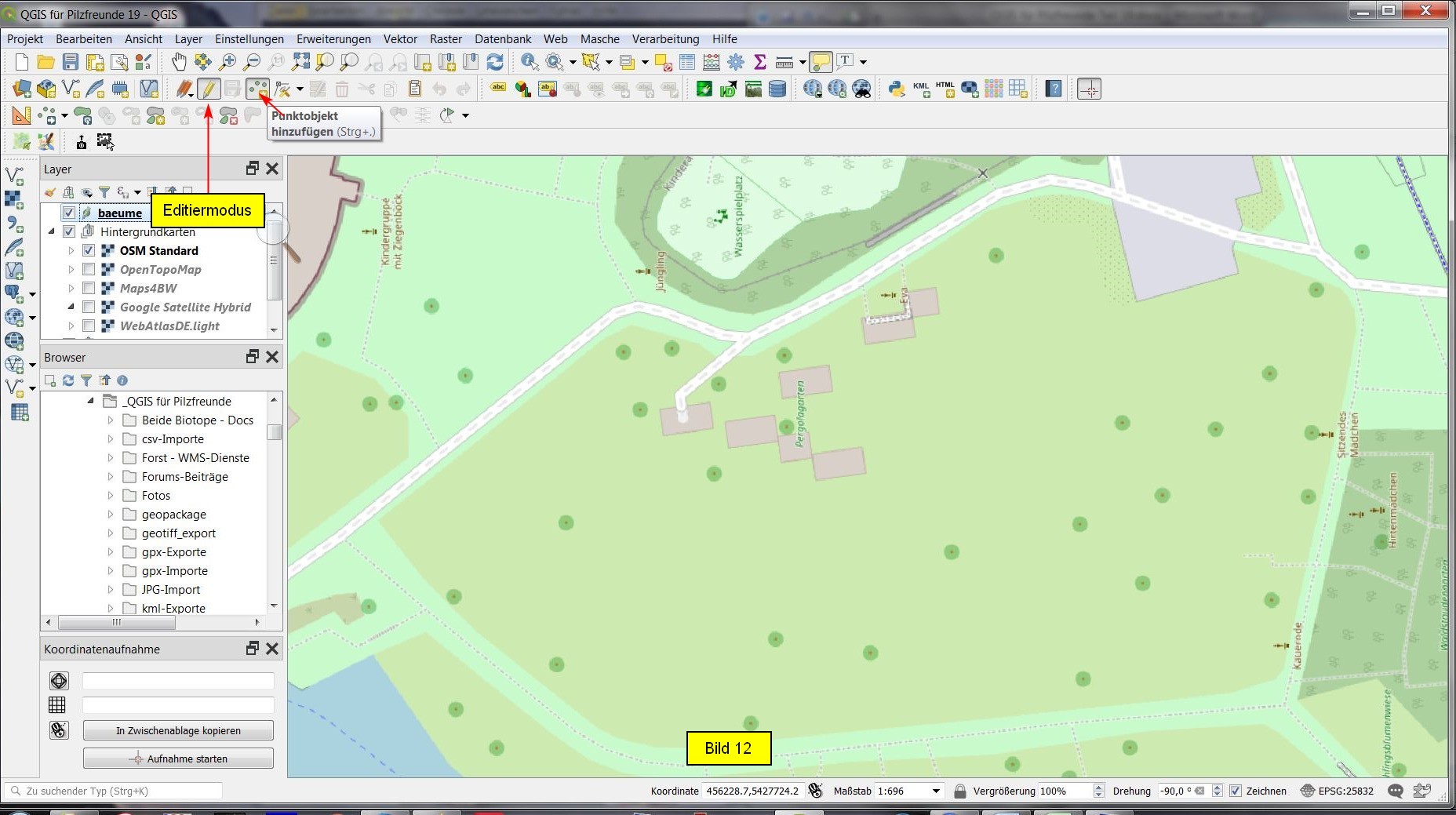
Task: Save project with the floppy disk icon
Action: pyautogui.click(x=71, y=62)
